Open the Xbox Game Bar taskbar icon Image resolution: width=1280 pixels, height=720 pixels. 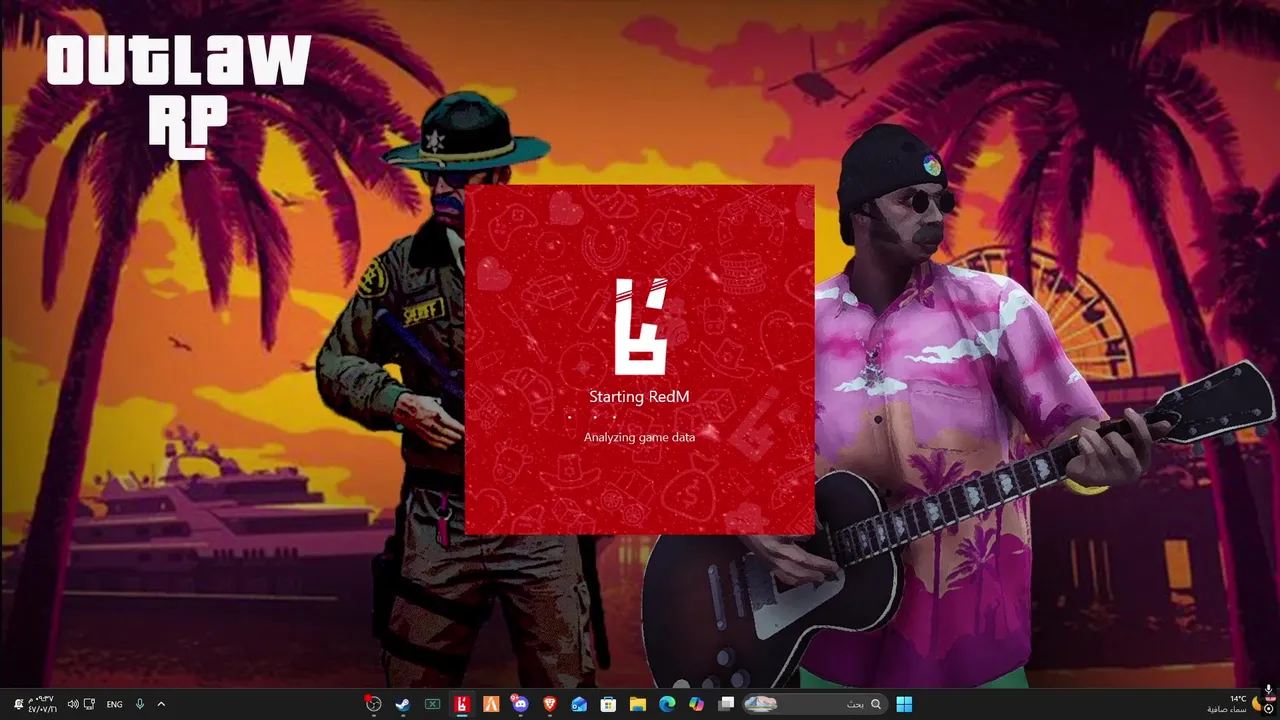[x=432, y=704]
